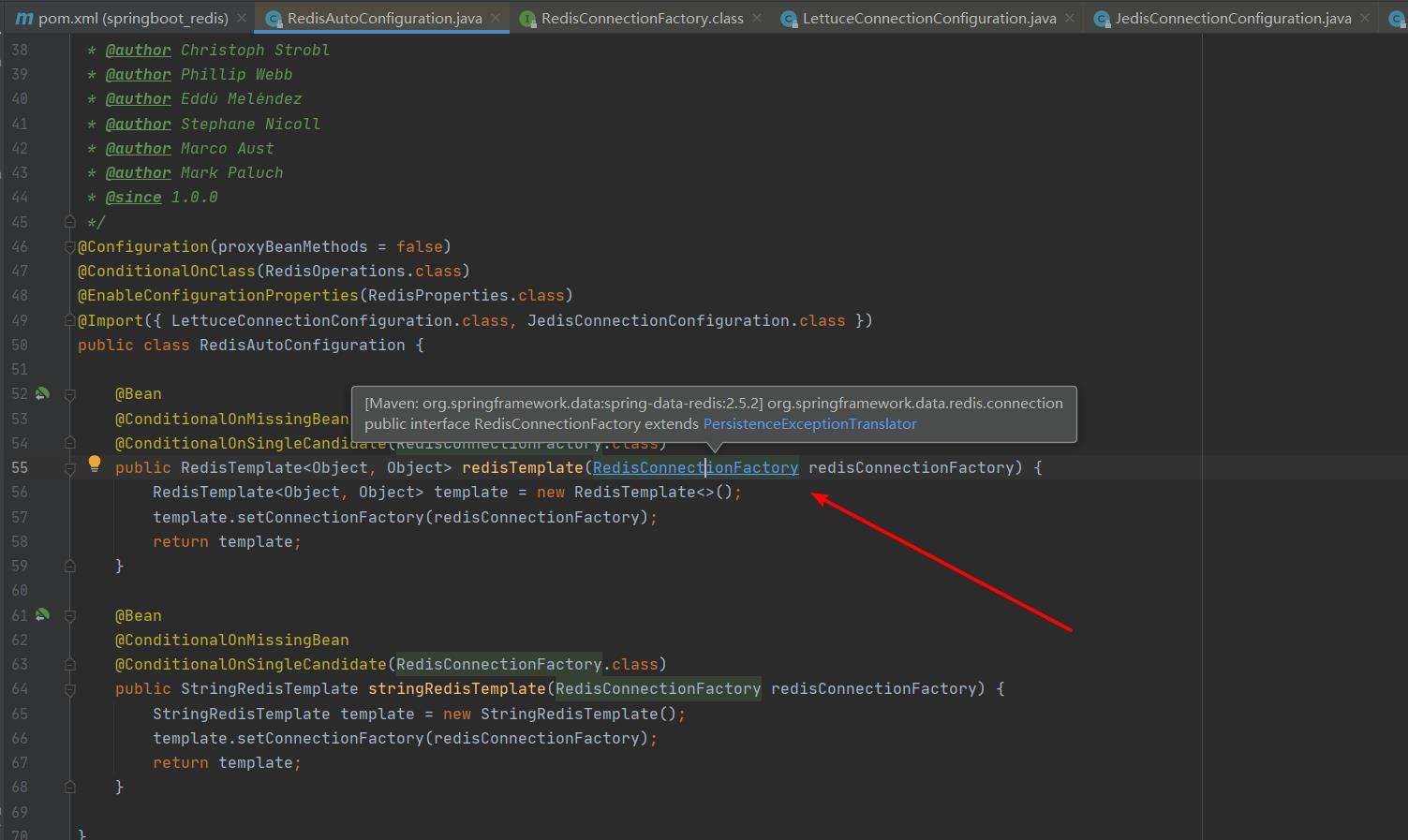
Task: Click the Spring bean gutter icon on line 52
Action: 42,393
